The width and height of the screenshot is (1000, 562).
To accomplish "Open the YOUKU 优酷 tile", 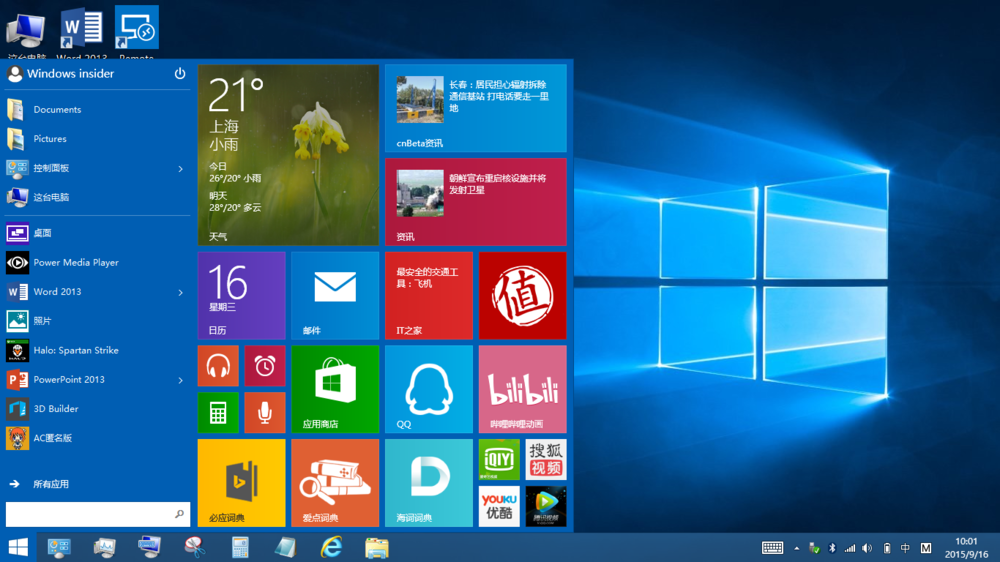I will point(499,507).
